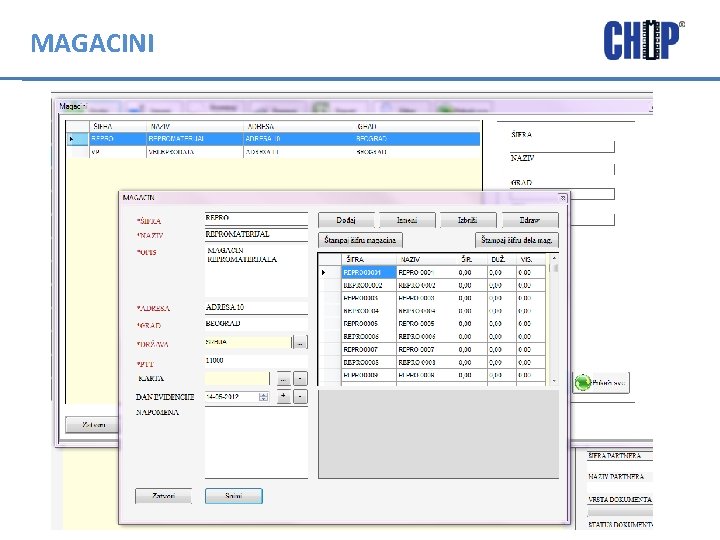Click Zatvori button in Magacini back window

pos(93,425)
